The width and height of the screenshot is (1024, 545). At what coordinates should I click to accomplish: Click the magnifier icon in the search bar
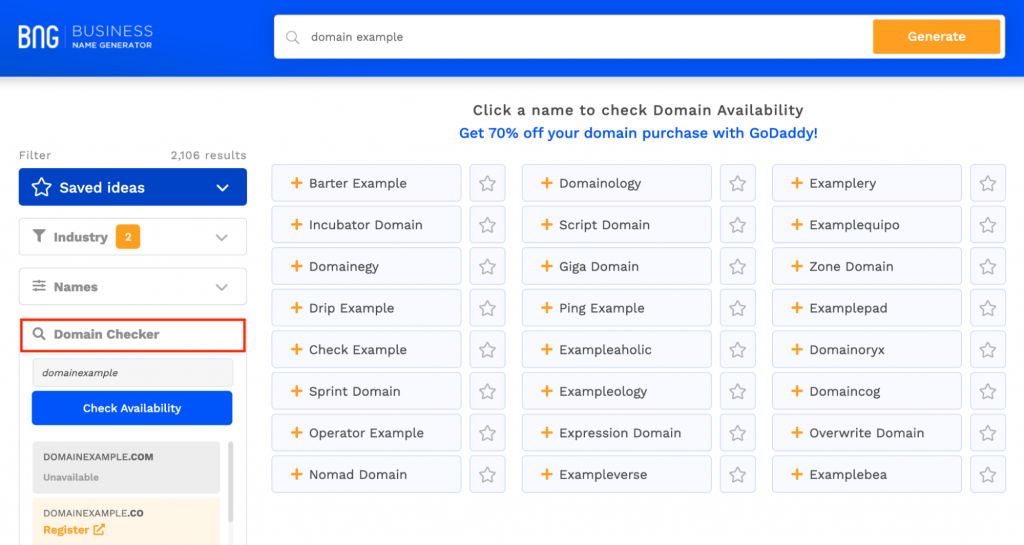click(293, 37)
